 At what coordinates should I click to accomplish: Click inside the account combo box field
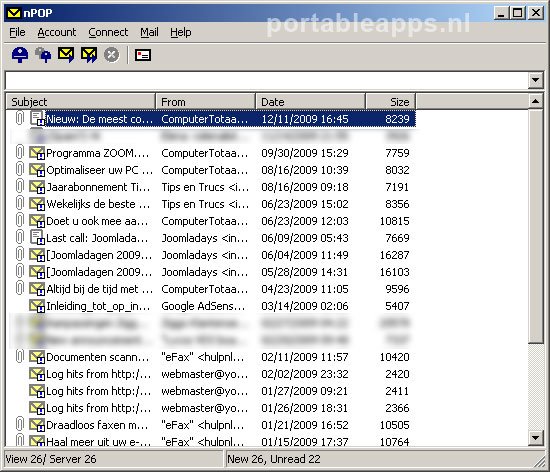click(267, 80)
